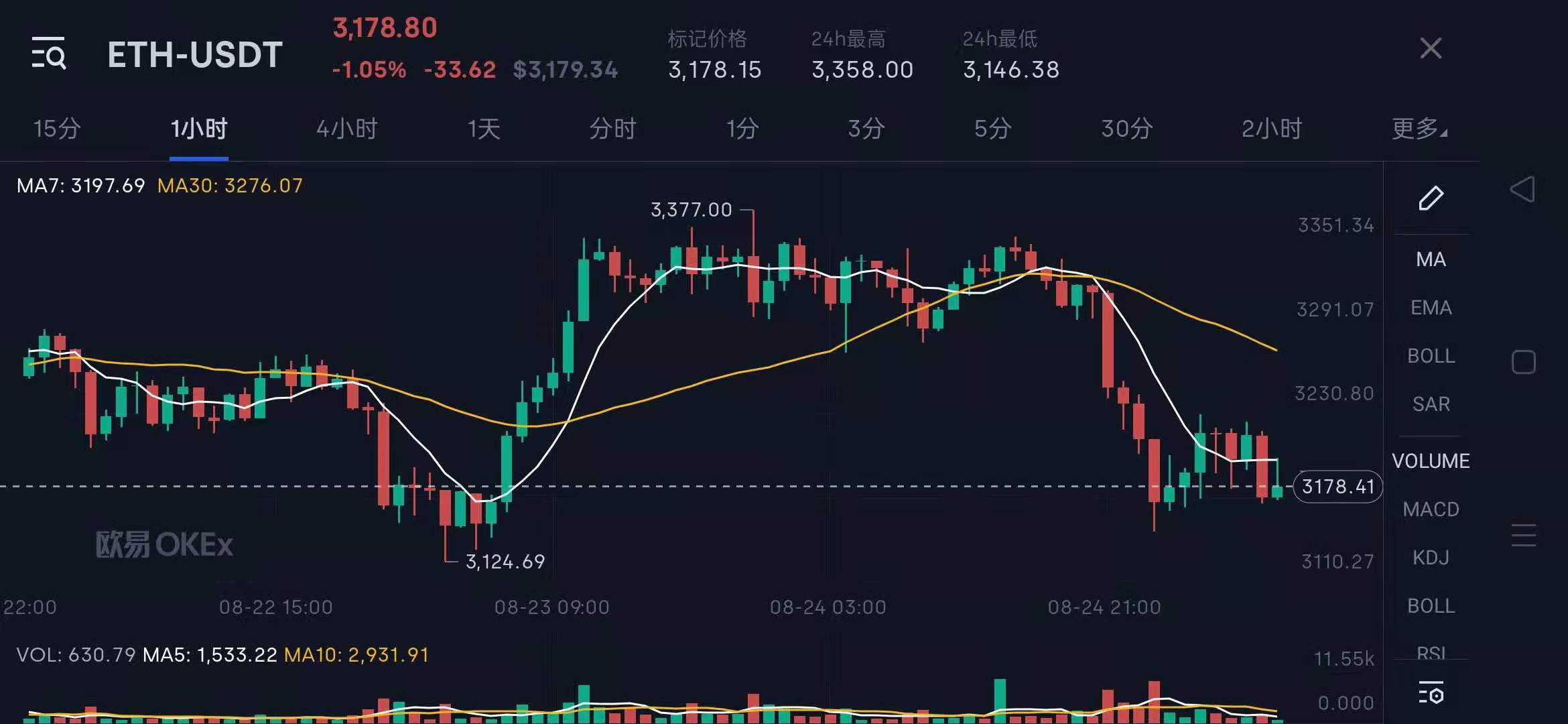Open indicator settings icon at bottom right

click(x=1431, y=692)
